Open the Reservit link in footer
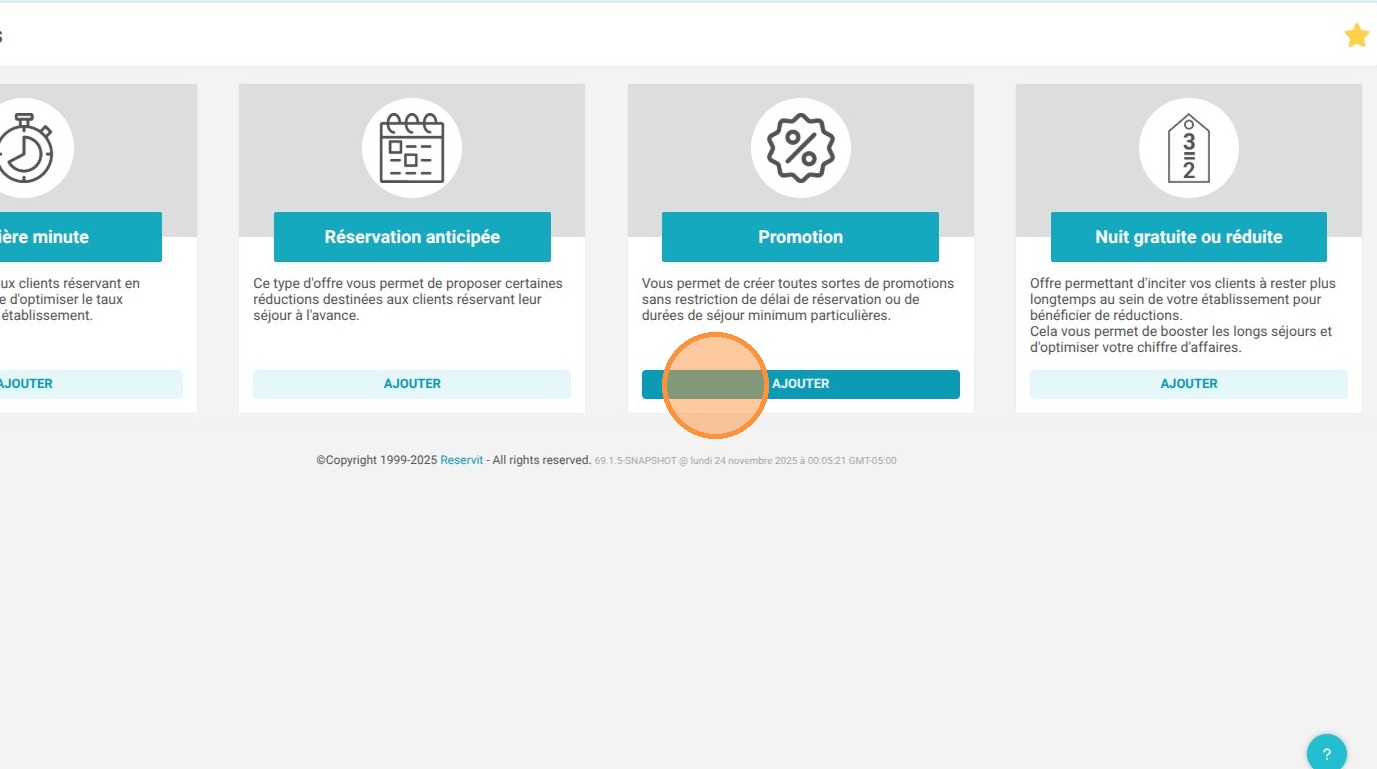 [x=462, y=460]
